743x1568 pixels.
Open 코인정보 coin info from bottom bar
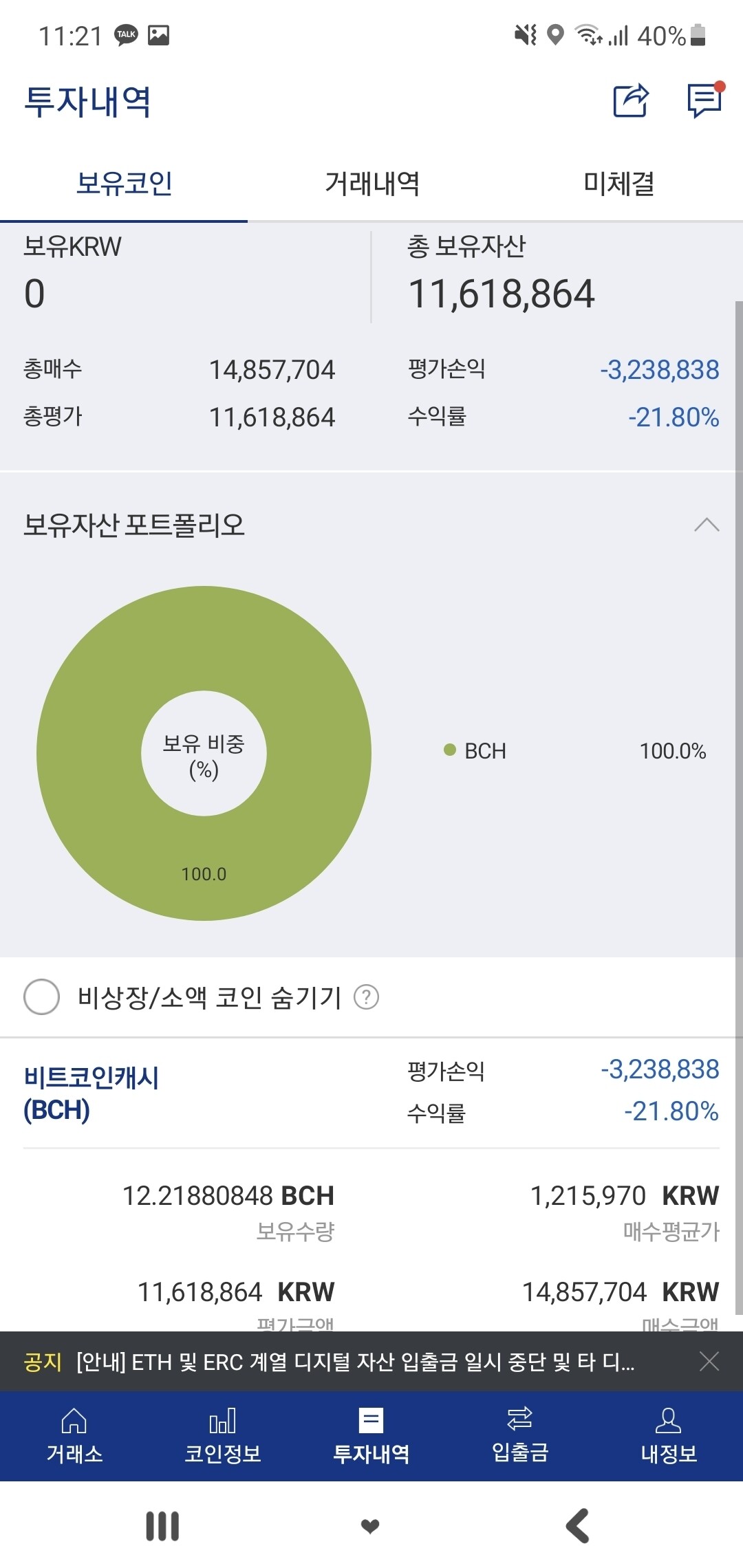click(222, 1434)
